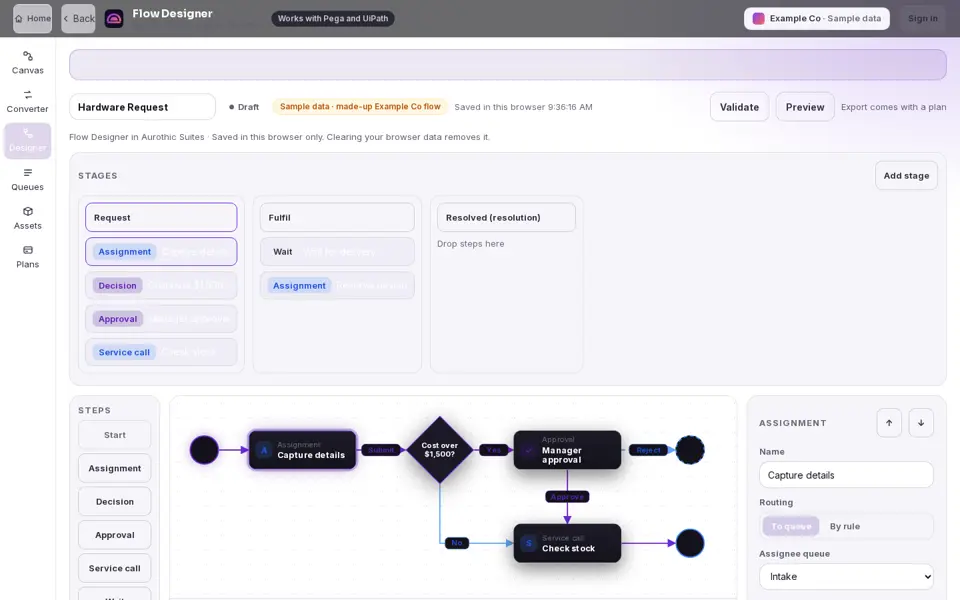Select the start circle node on canvas
This screenshot has width=960, height=600.
coord(204,450)
